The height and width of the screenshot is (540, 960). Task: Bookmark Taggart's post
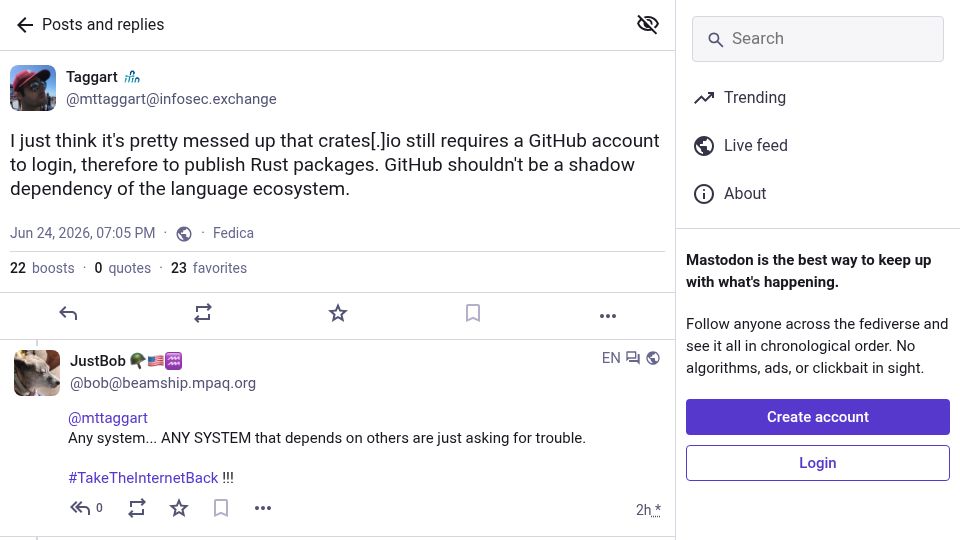tap(473, 313)
